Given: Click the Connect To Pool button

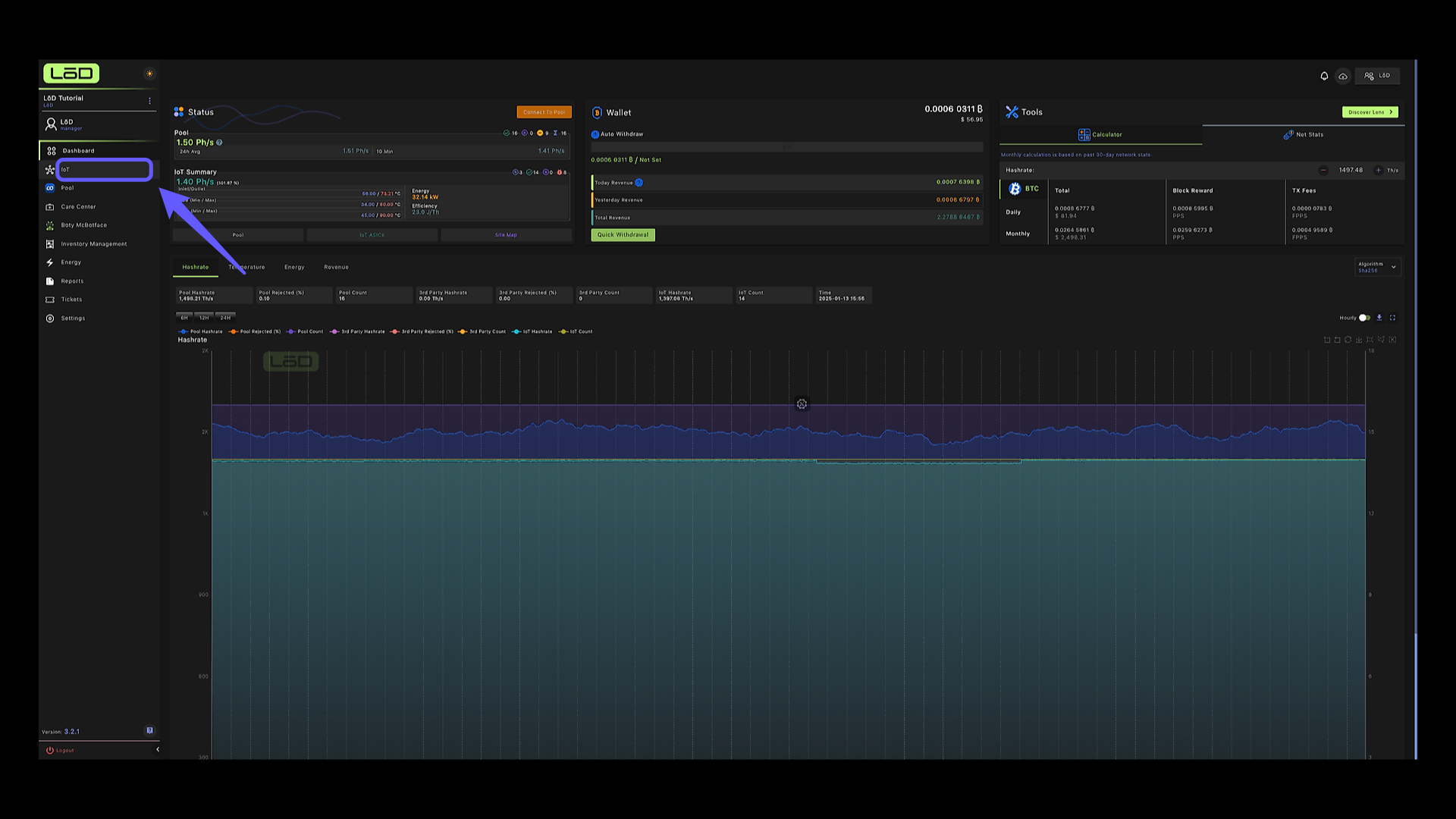Looking at the screenshot, I should pyautogui.click(x=544, y=112).
